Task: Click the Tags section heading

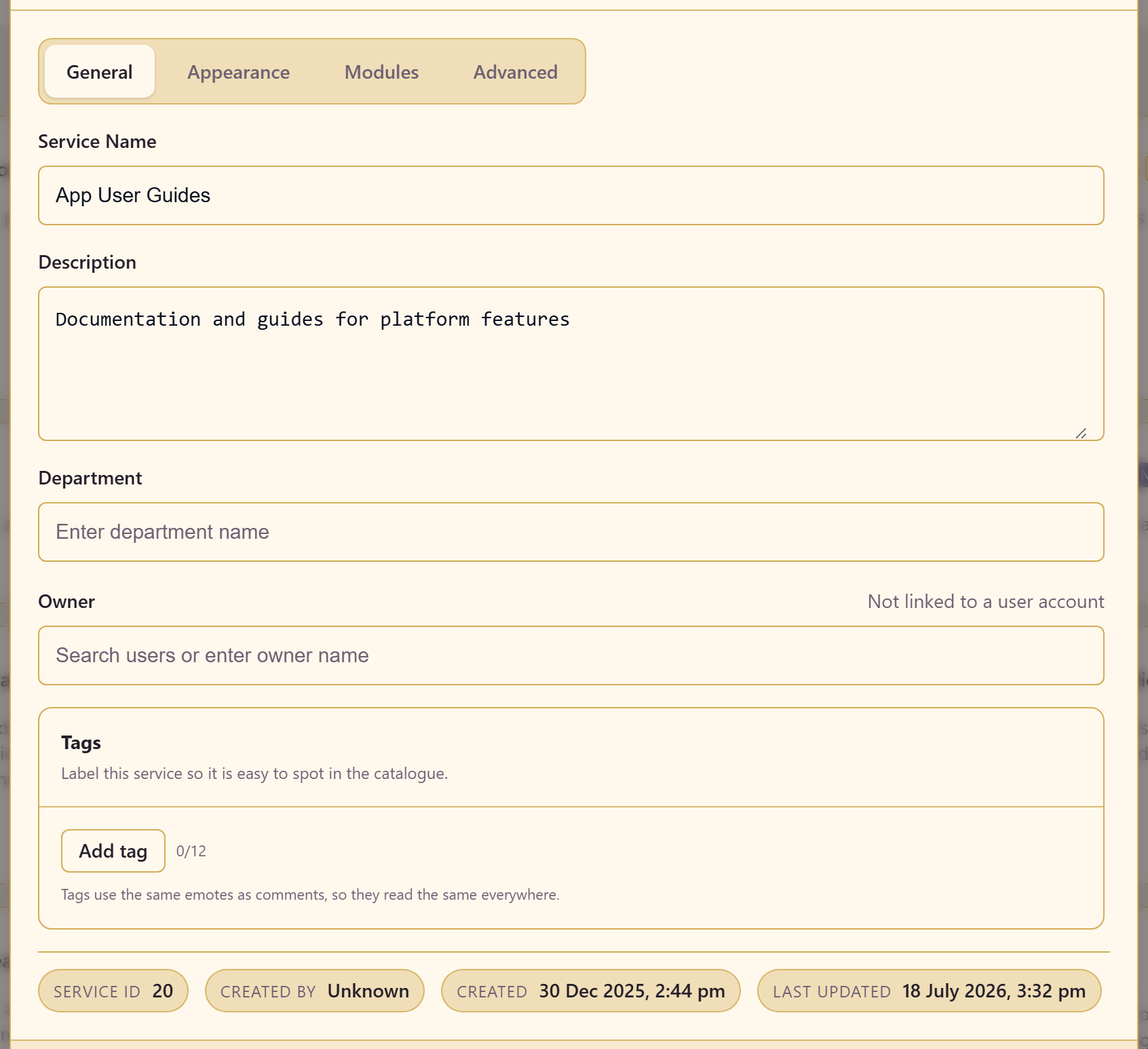Action: [x=81, y=743]
